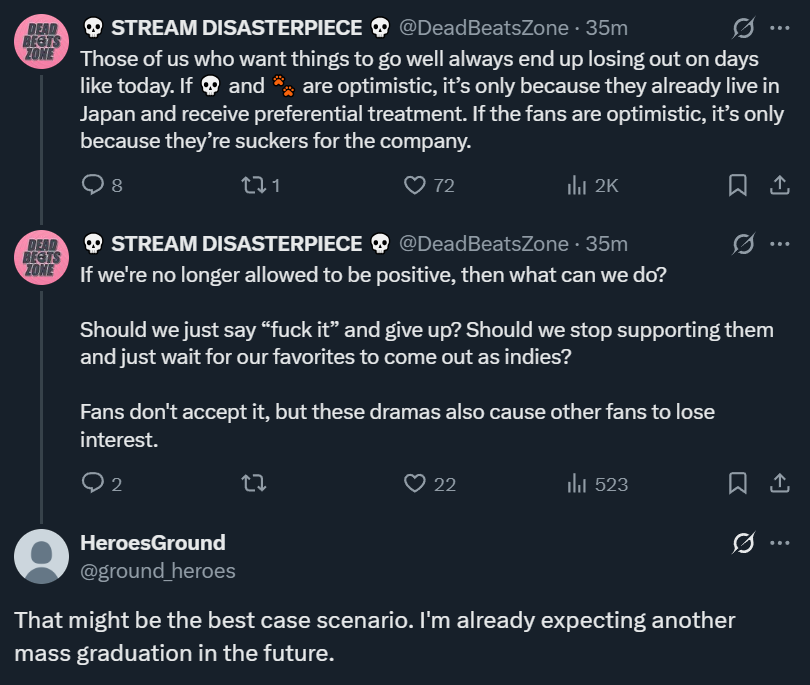Click Grok icon on HeroesGround reply
The width and height of the screenshot is (810, 685).
743,542
